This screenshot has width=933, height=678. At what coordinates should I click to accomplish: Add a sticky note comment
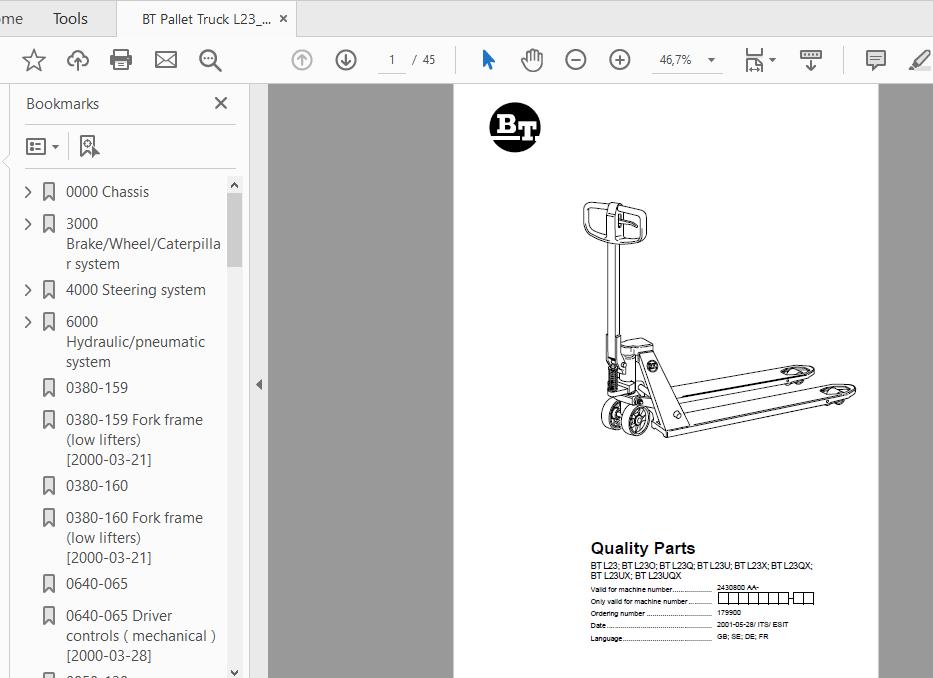click(x=875, y=60)
